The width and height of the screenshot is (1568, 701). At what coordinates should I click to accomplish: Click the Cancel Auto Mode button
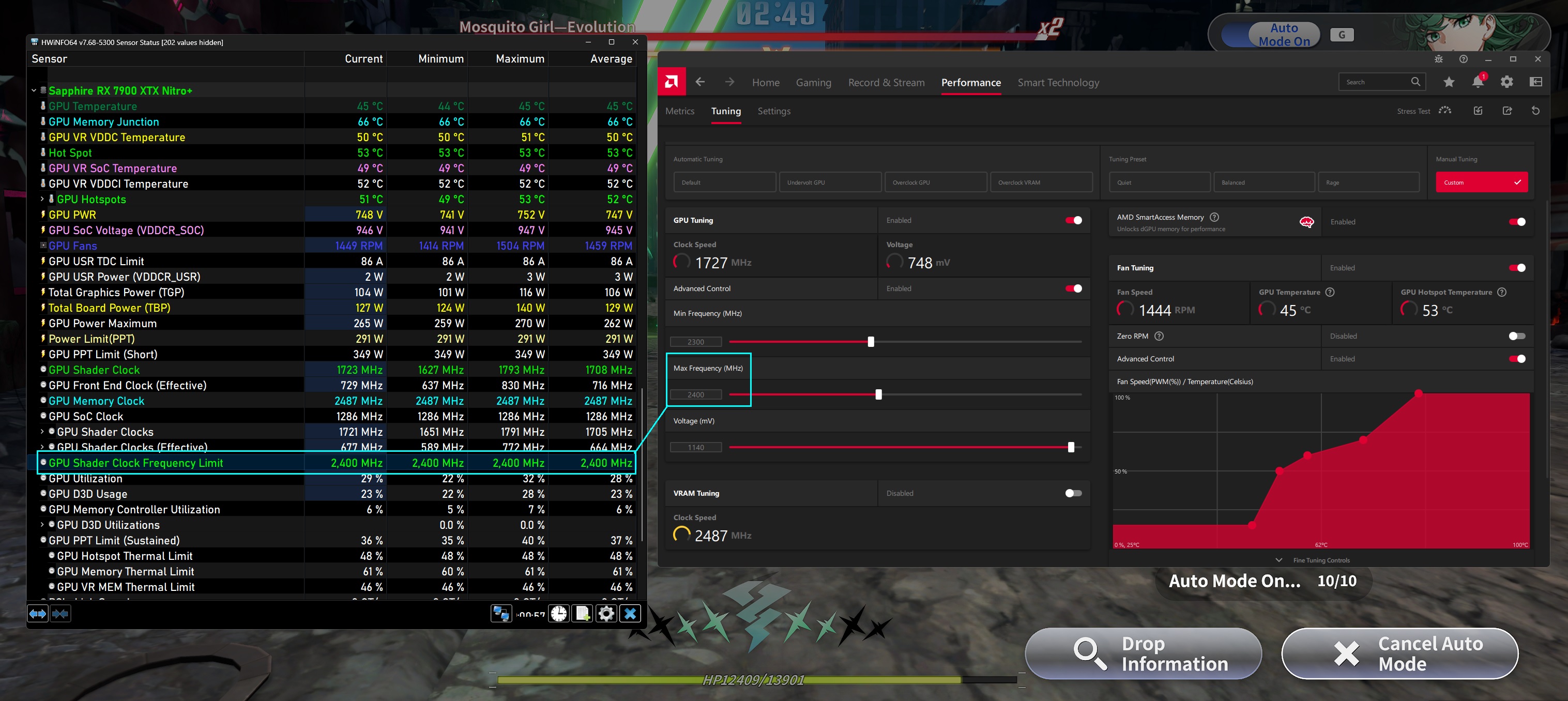coord(1399,653)
